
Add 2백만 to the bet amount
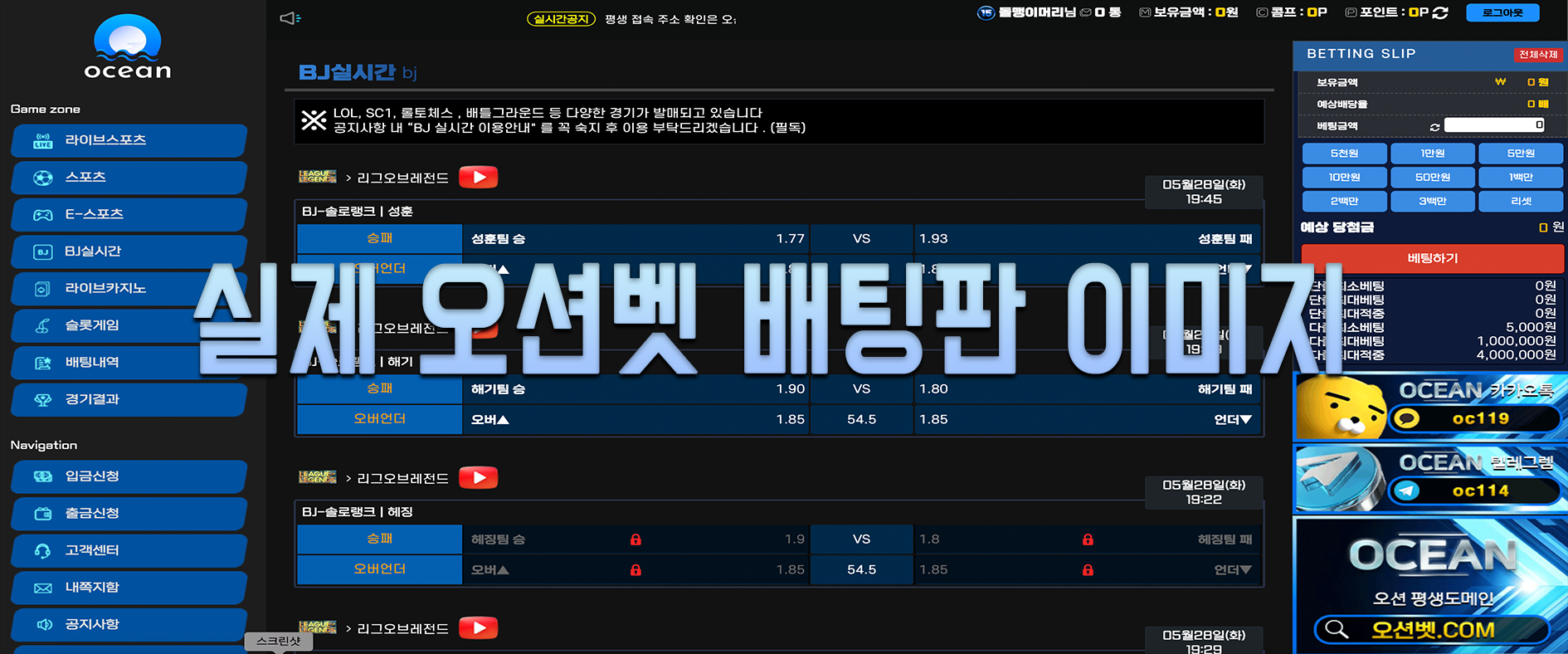1344,202
